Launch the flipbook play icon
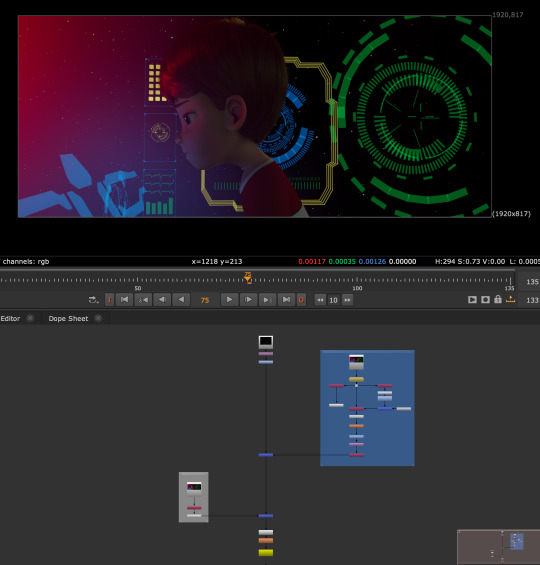The height and width of the screenshot is (565, 540). pyautogui.click(x=472, y=299)
